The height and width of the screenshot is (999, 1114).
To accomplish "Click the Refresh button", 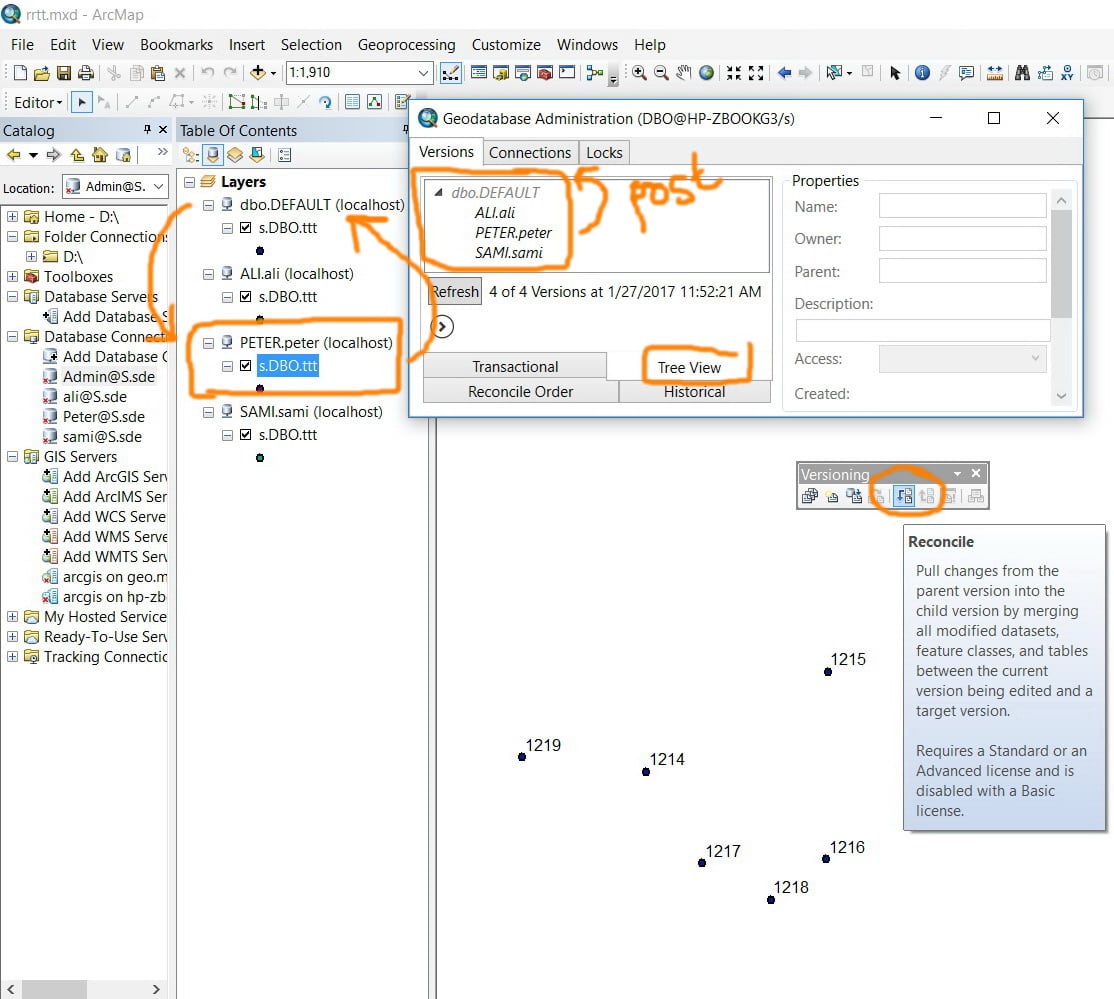I will click(455, 292).
